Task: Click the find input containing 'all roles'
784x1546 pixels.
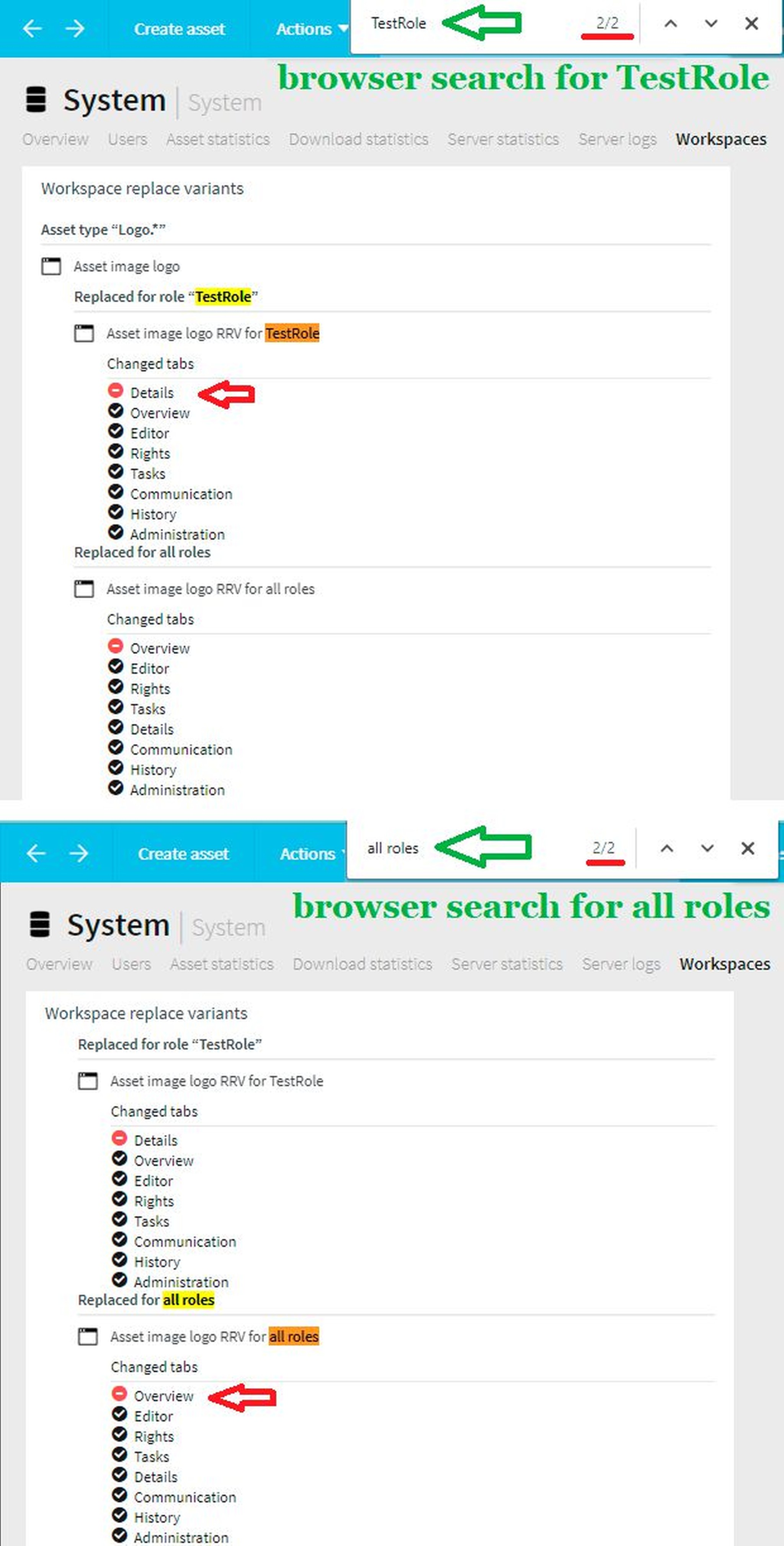Action: (x=393, y=849)
